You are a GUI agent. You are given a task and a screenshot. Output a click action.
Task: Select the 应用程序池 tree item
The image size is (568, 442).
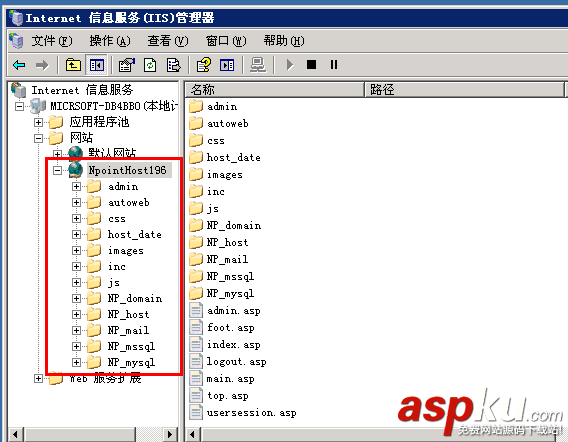[x=99, y=122]
